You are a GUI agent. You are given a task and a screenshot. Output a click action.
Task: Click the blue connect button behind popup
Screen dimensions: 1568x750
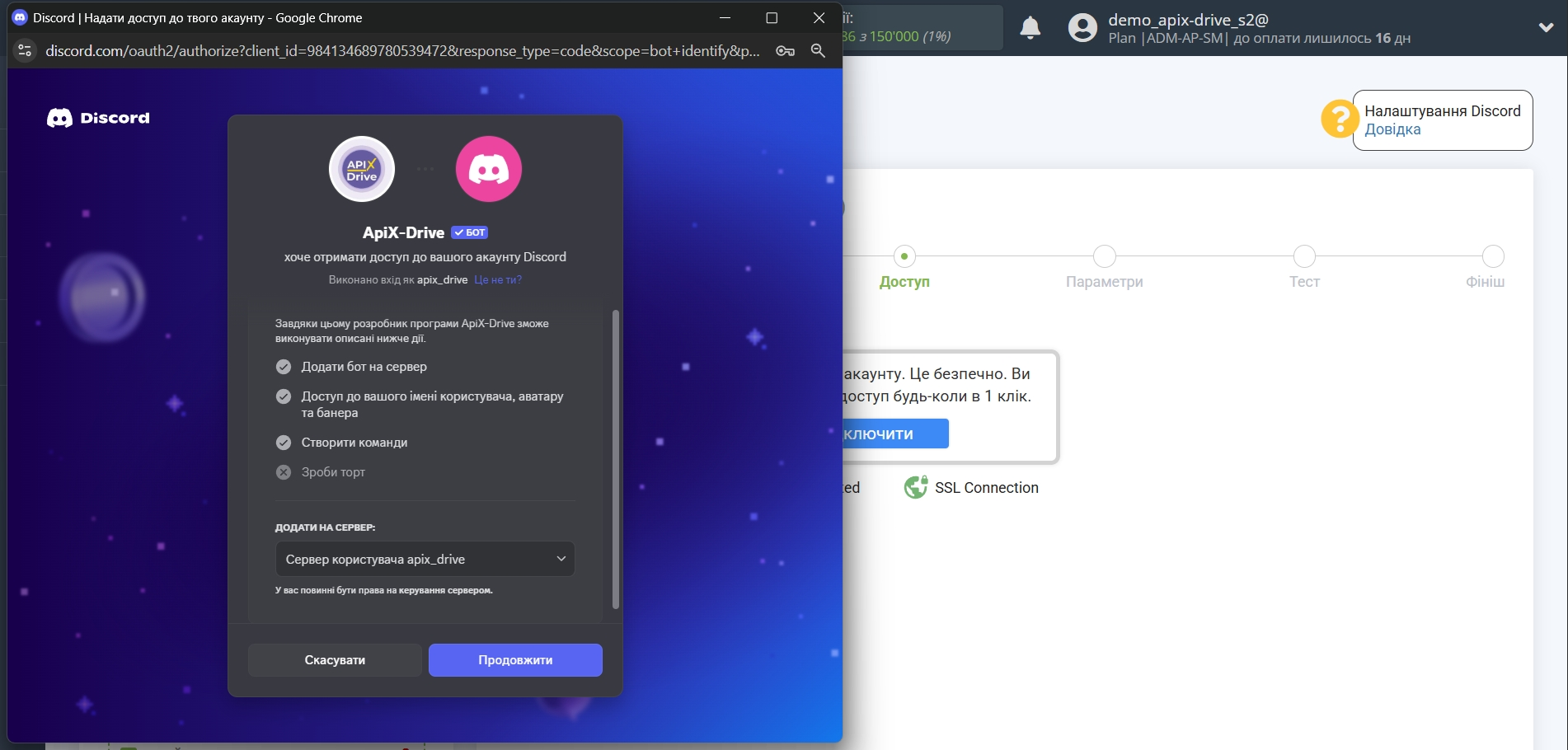895,434
